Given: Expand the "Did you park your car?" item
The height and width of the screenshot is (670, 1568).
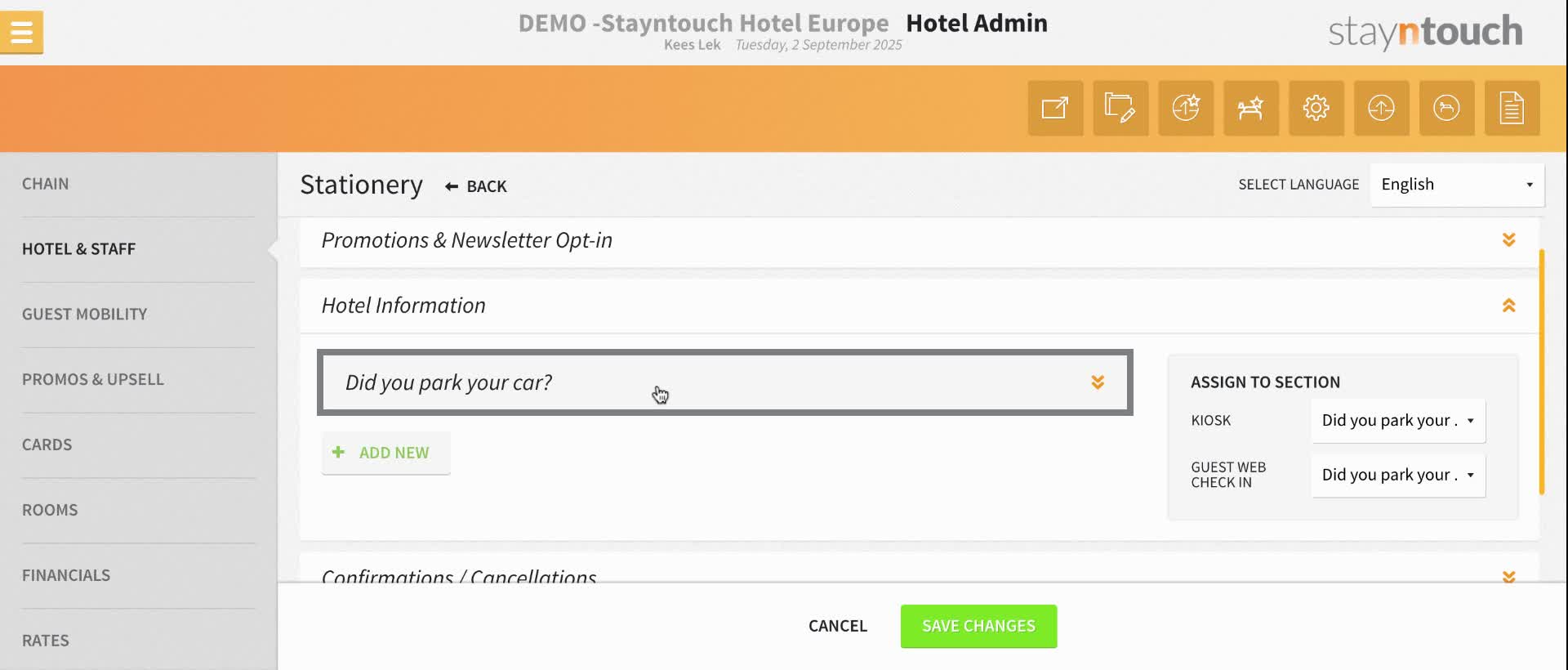Looking at the screenshot, I should [x=1098, y=382].
